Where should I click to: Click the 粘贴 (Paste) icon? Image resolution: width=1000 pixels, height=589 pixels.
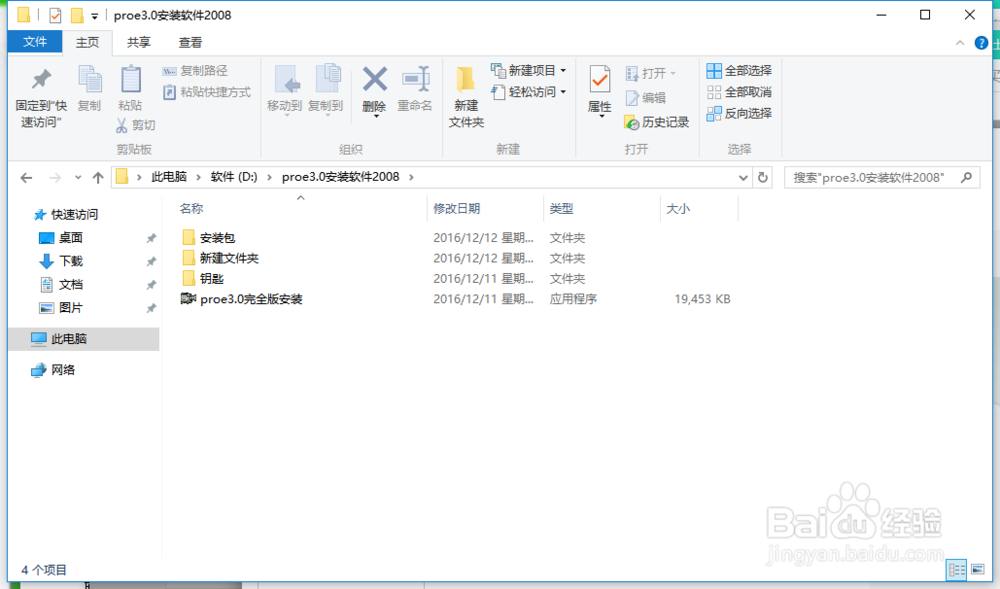[130, 90]
